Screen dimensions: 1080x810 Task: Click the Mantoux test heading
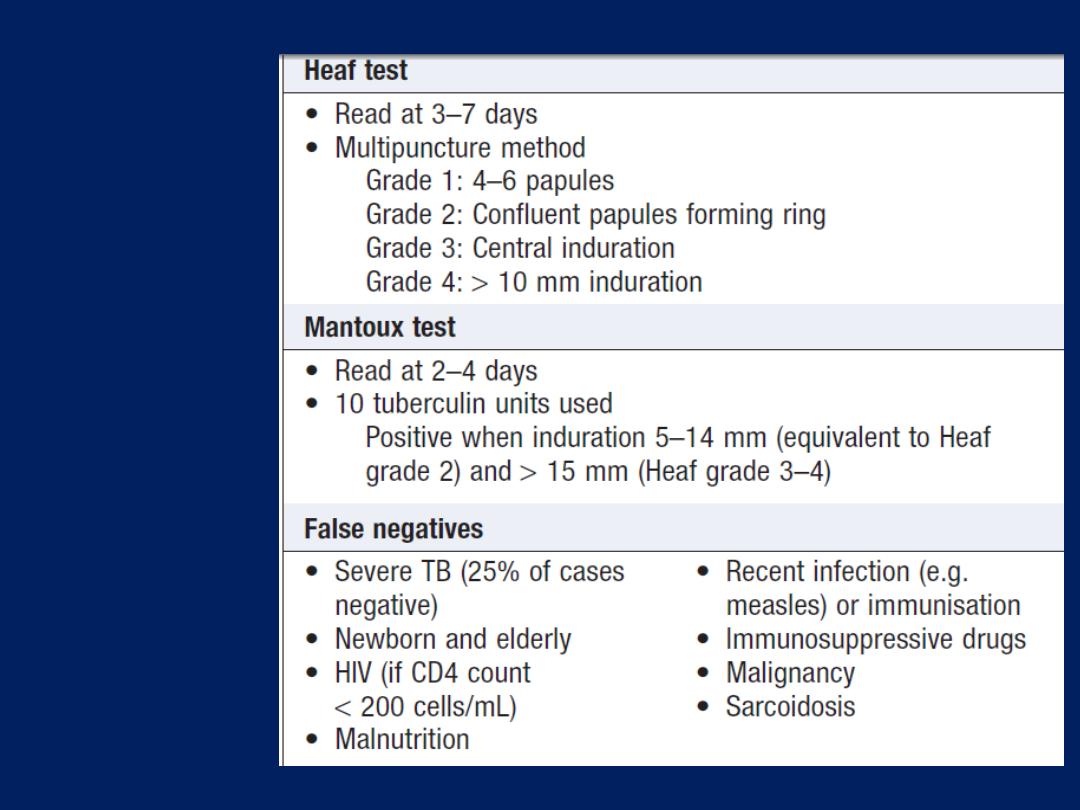(380, 327)
